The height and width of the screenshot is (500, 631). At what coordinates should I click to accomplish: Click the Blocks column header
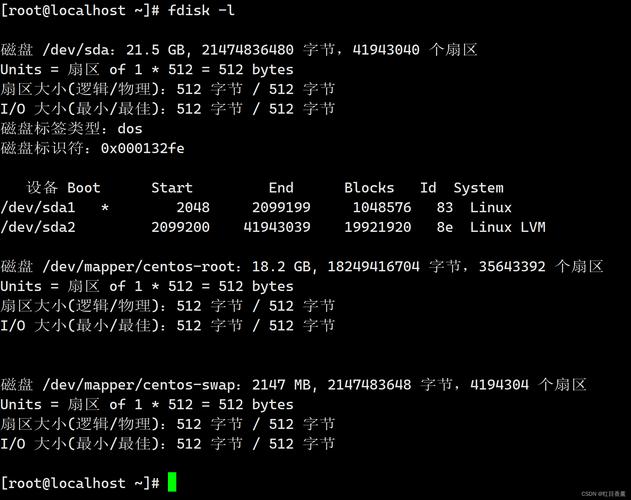(369, 187)
